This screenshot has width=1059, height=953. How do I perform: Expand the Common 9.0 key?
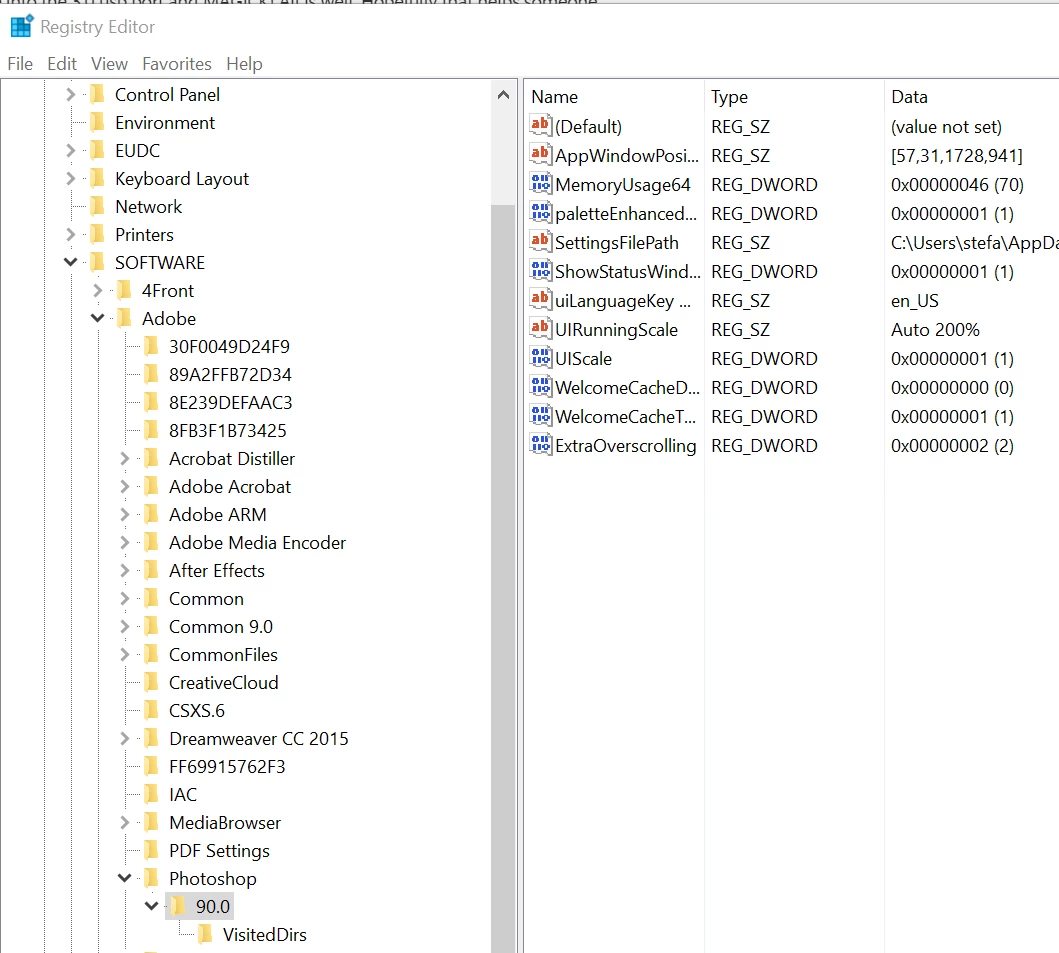click(x=125, y=627)
